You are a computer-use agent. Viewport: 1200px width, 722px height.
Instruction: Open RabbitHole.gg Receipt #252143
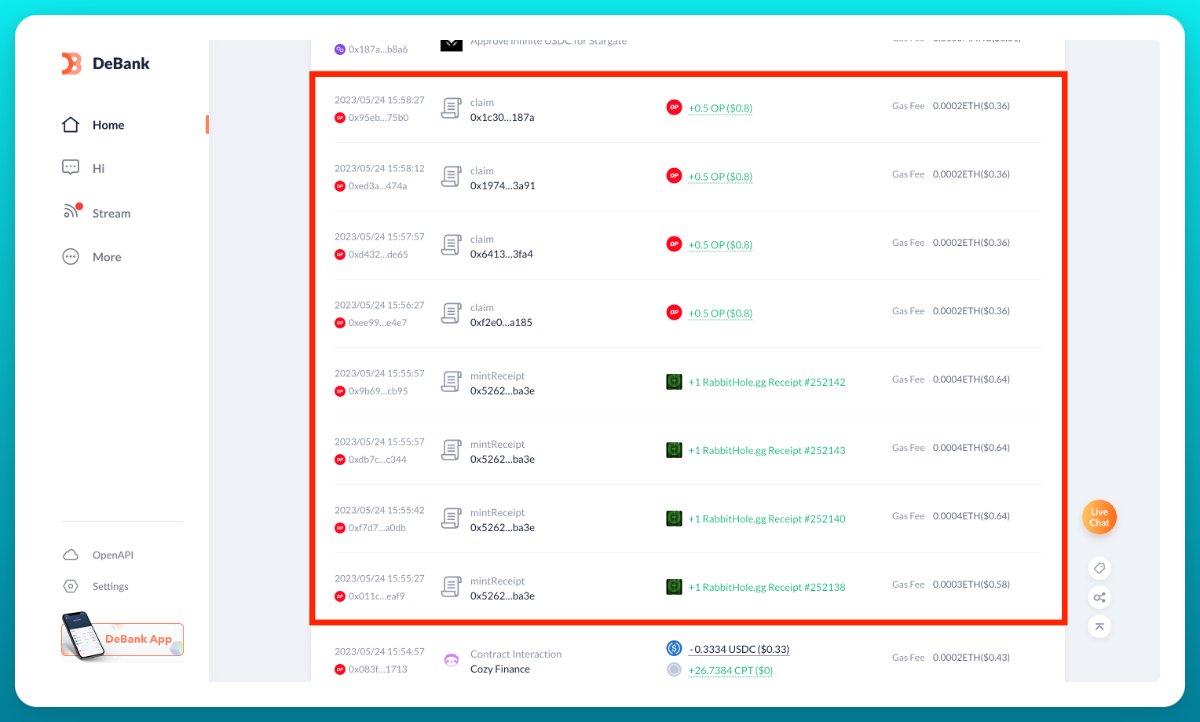click(x=767, y=450)
